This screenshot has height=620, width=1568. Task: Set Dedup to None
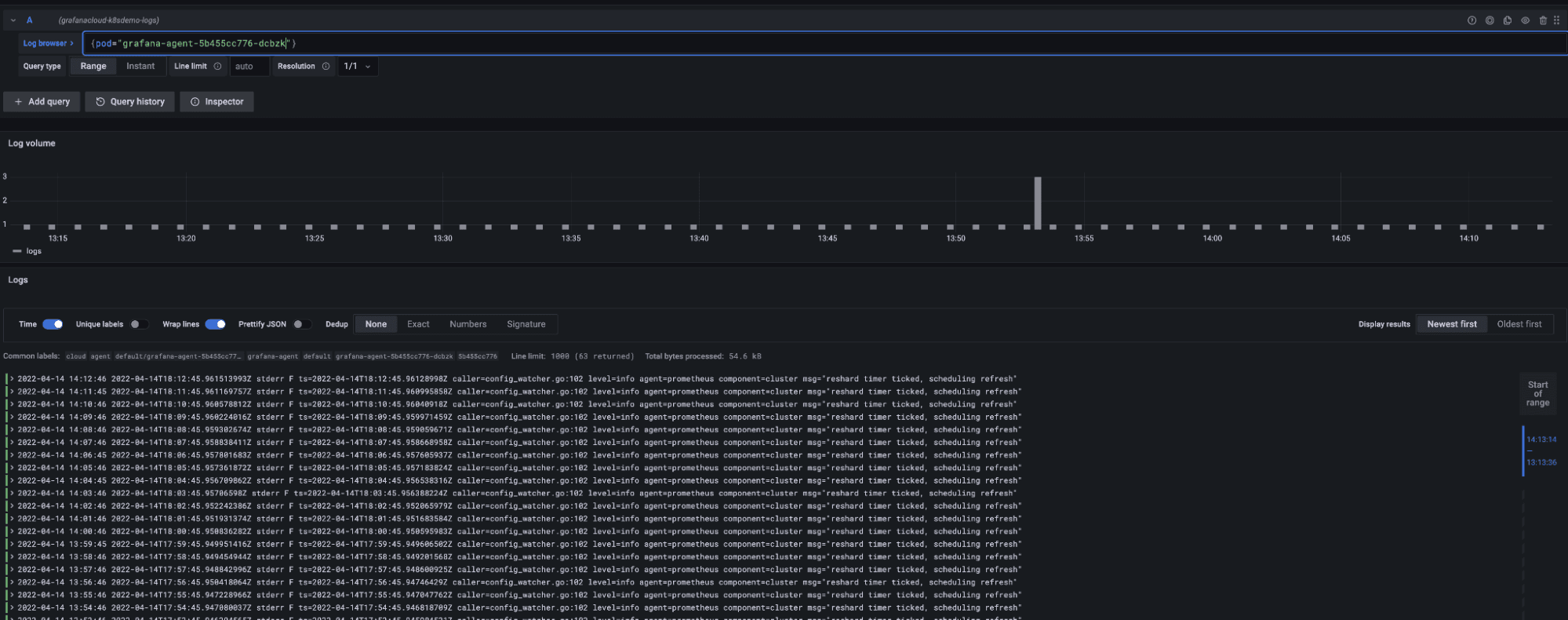pos(376,324)
